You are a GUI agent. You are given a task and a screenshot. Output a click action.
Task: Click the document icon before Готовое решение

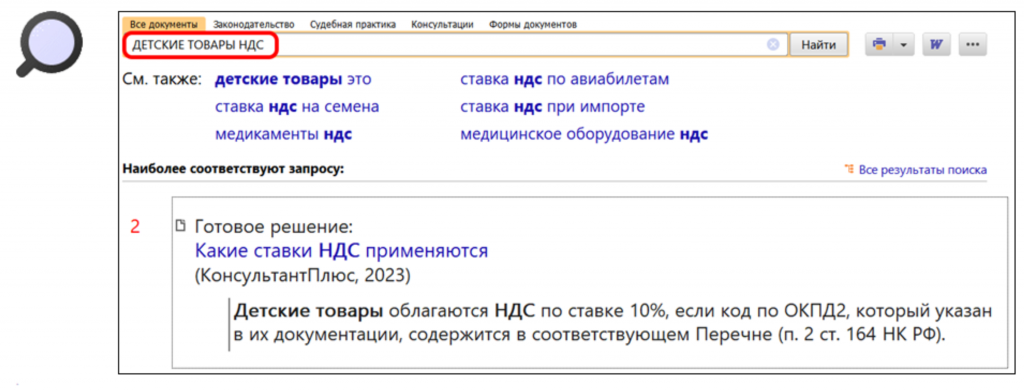[182, 226]
